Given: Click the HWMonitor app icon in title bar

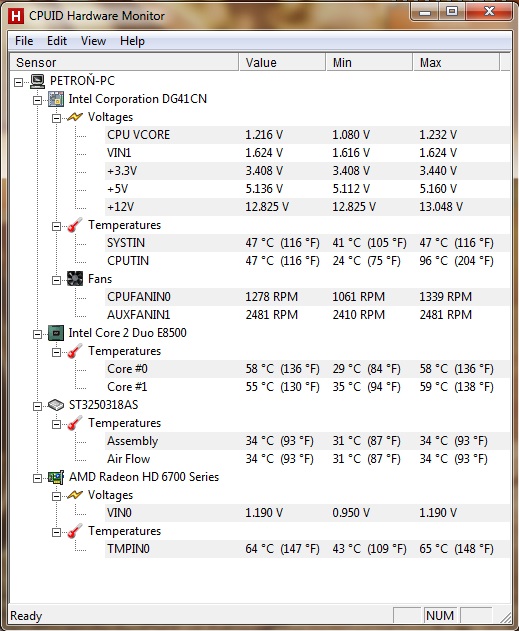Looking at the screenshot, I should point(16,16).
